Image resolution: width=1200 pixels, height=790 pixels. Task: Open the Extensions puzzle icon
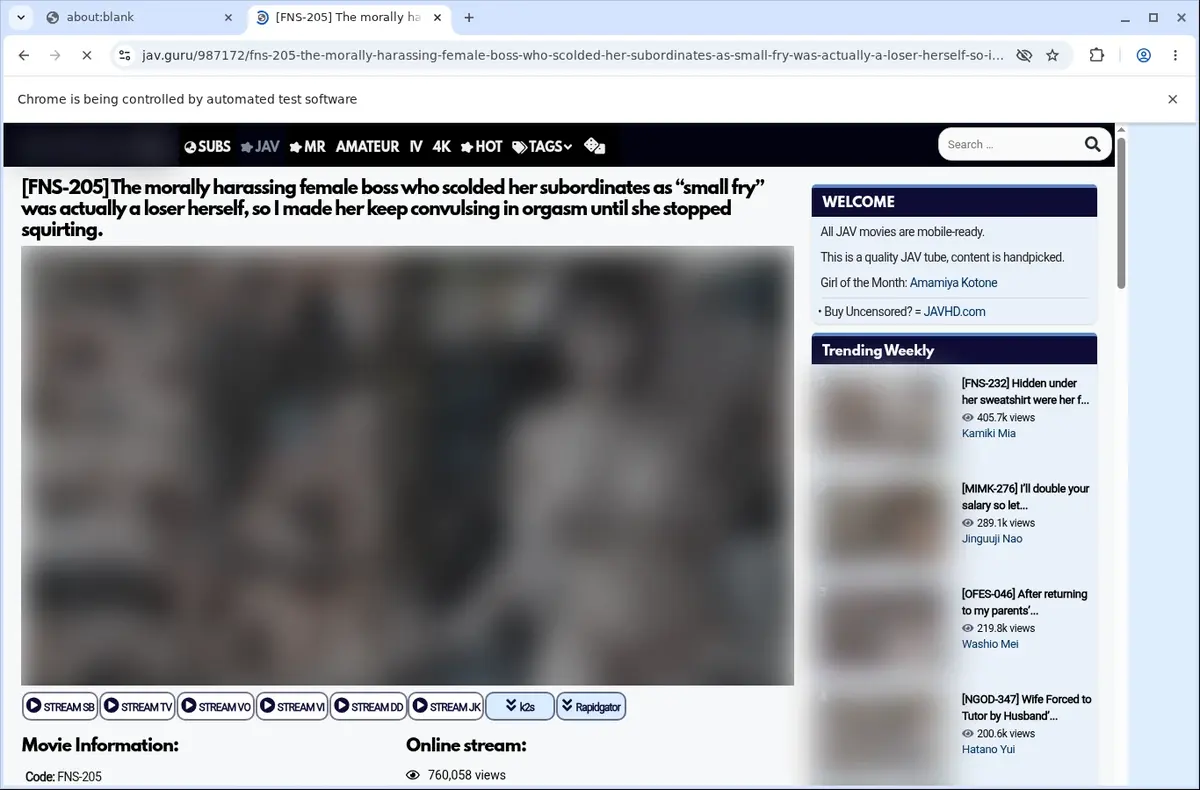coord(1097,56)
